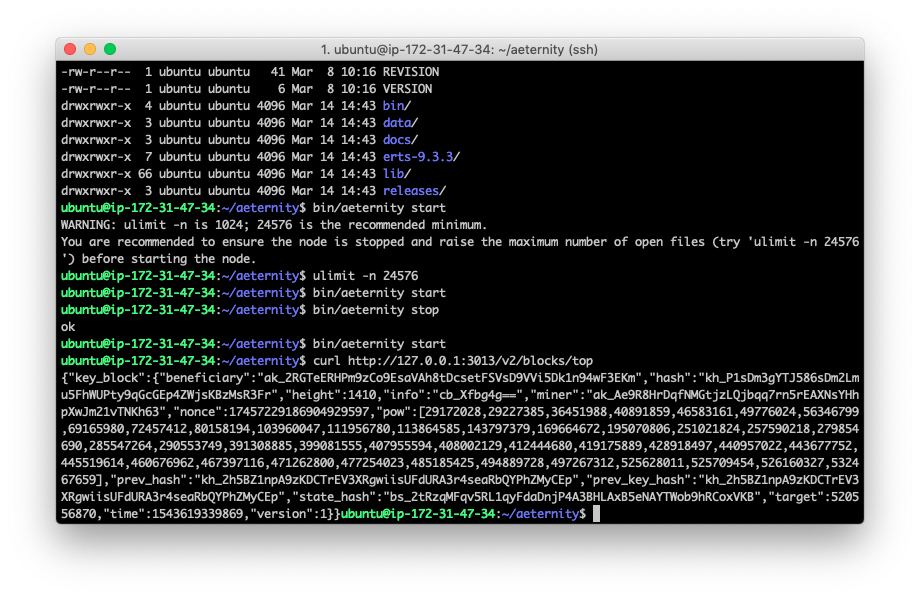The height and width of the screenshot is (598, 920).
Task: Click the terminal cursor block at the last prompt
Action: coord(596,514)
